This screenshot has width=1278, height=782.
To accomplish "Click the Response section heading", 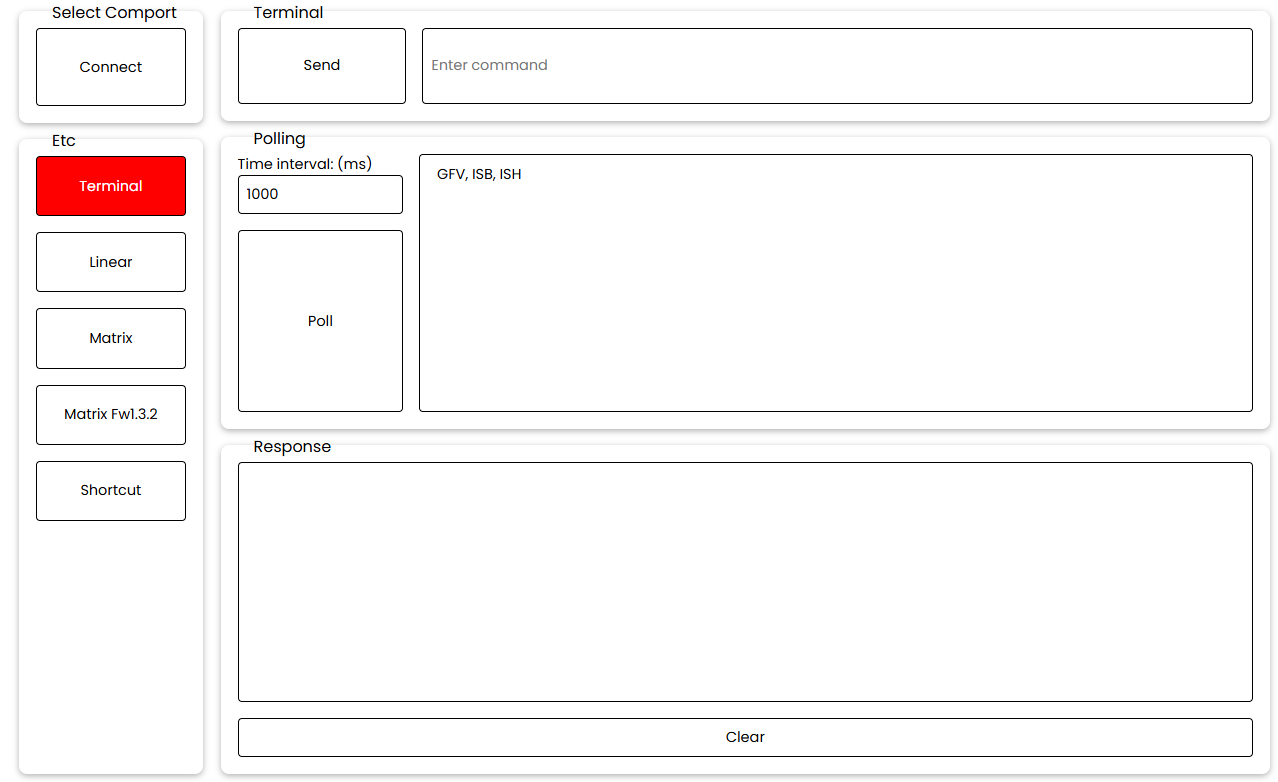I will pos(292,447).
